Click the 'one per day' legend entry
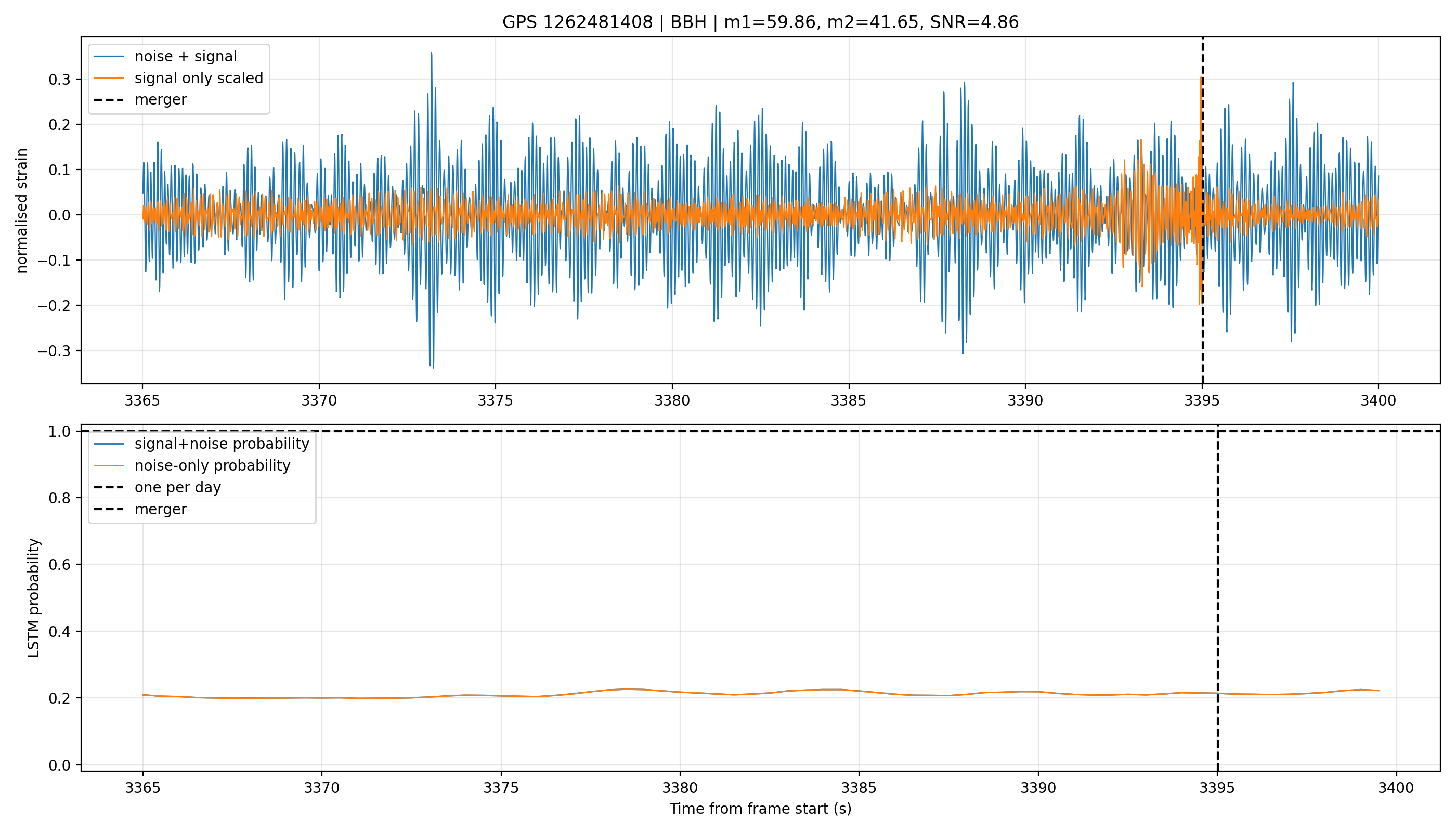This screenshot has height=832, width=1456. (x=157, y=487)
